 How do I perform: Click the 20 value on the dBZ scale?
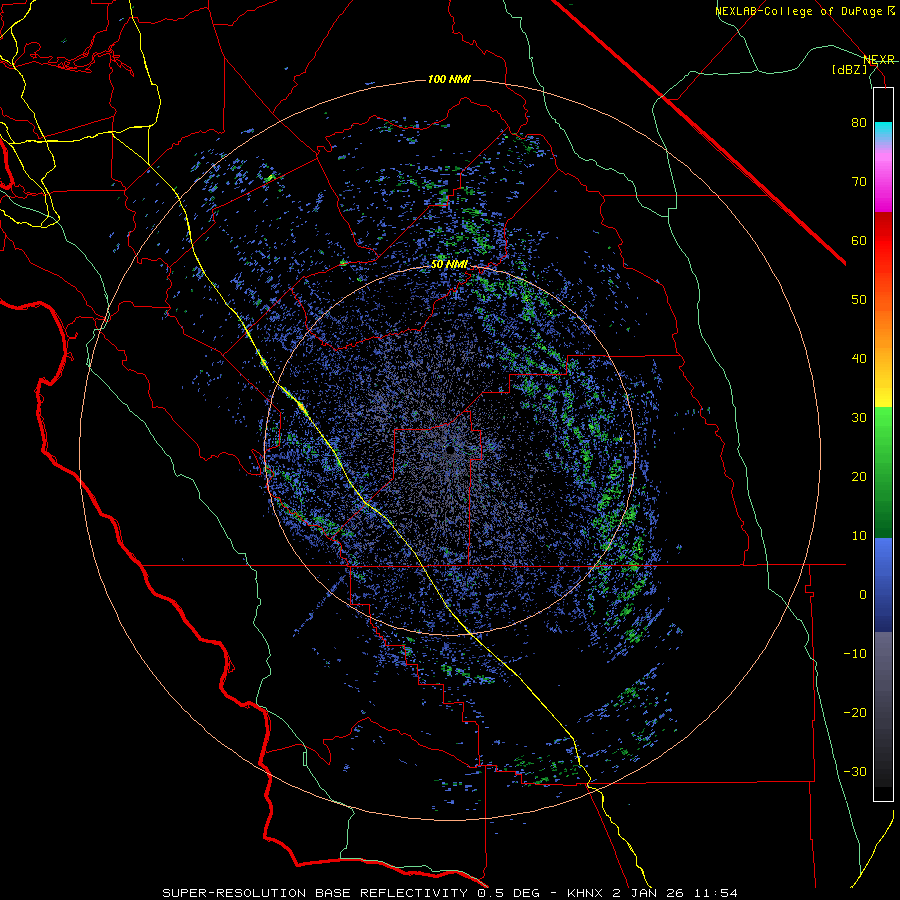pos(859,476)
